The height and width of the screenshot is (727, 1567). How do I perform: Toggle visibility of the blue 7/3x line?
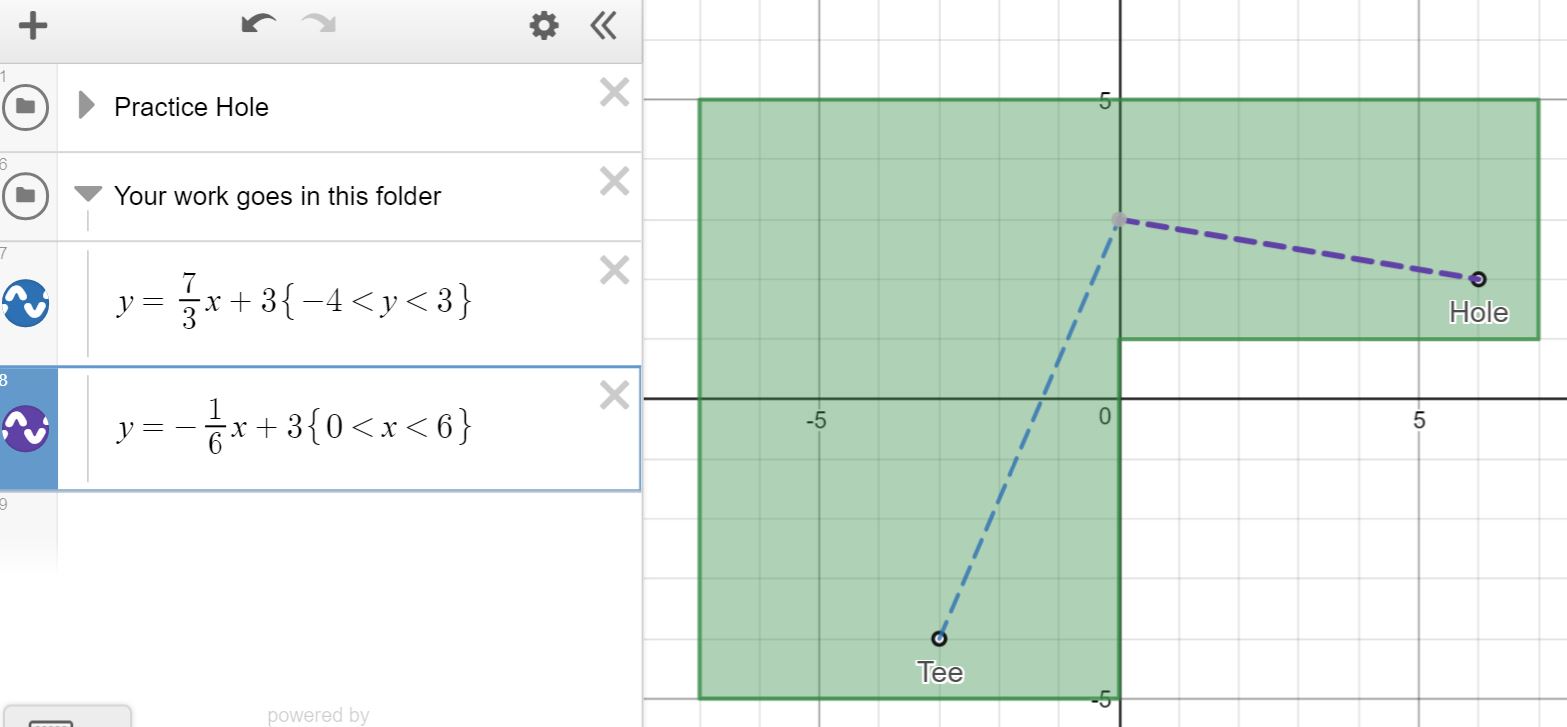[25, 303]
